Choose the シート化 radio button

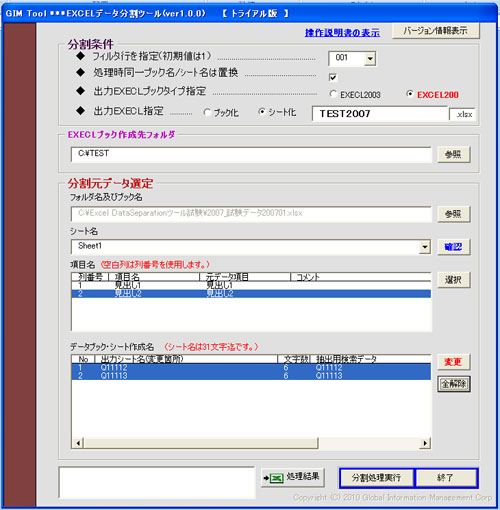(x=262, y=112)
